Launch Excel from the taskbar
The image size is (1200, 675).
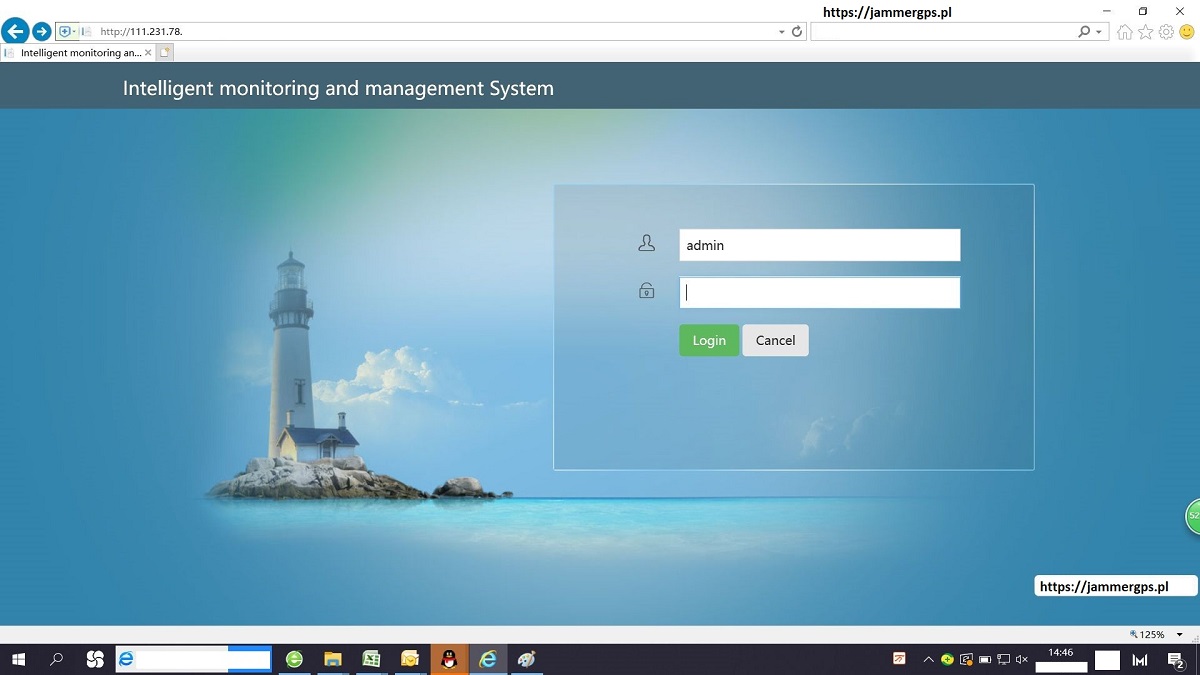click(371, 659)
